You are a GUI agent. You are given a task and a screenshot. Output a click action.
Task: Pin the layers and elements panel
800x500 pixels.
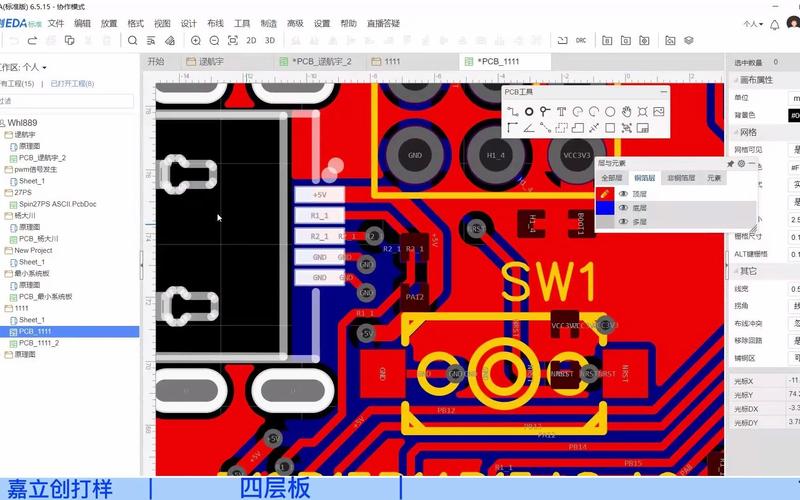[x=730, y=163]
